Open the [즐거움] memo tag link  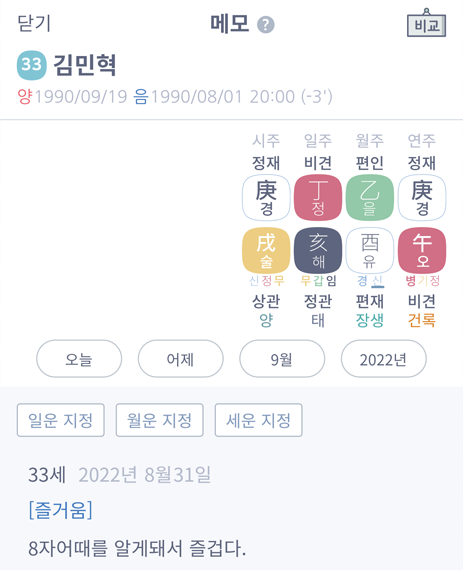coord(60,510)
